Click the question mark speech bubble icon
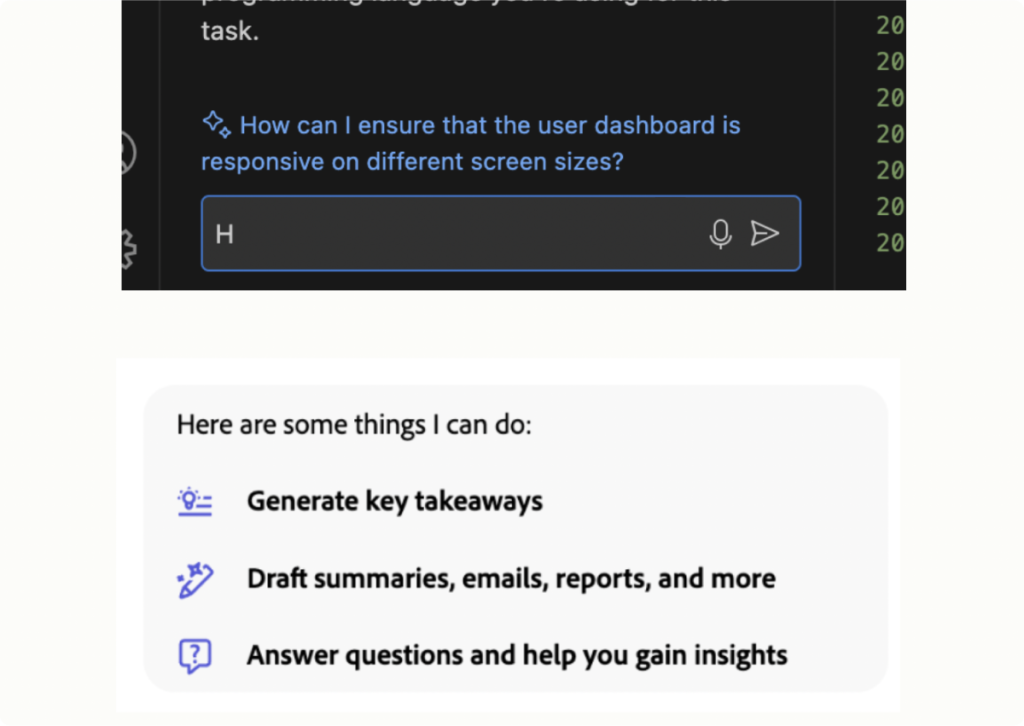Screen dimensions: 1024x726 (x=195, y=655)
